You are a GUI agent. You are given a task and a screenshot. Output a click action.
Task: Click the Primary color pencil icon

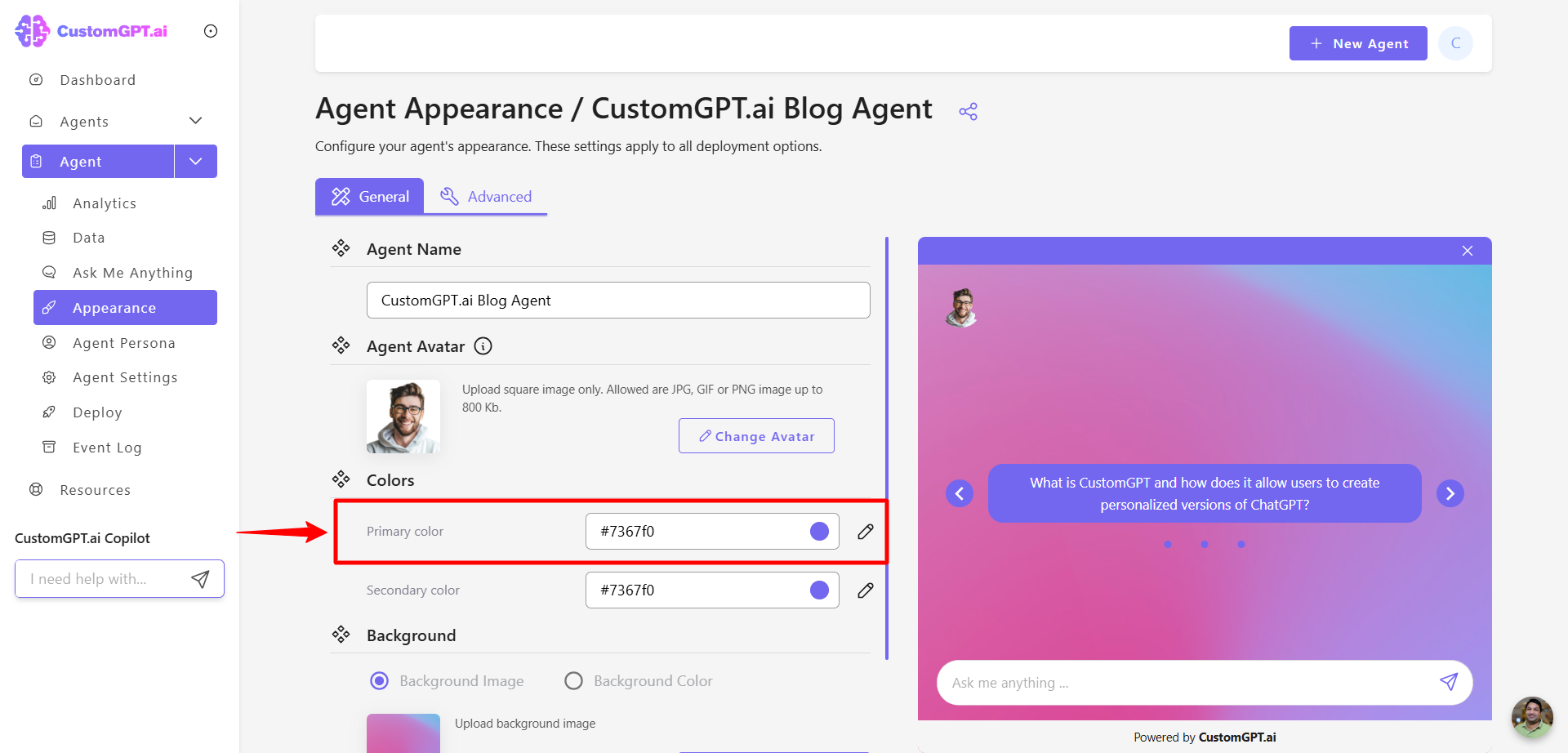866,532
